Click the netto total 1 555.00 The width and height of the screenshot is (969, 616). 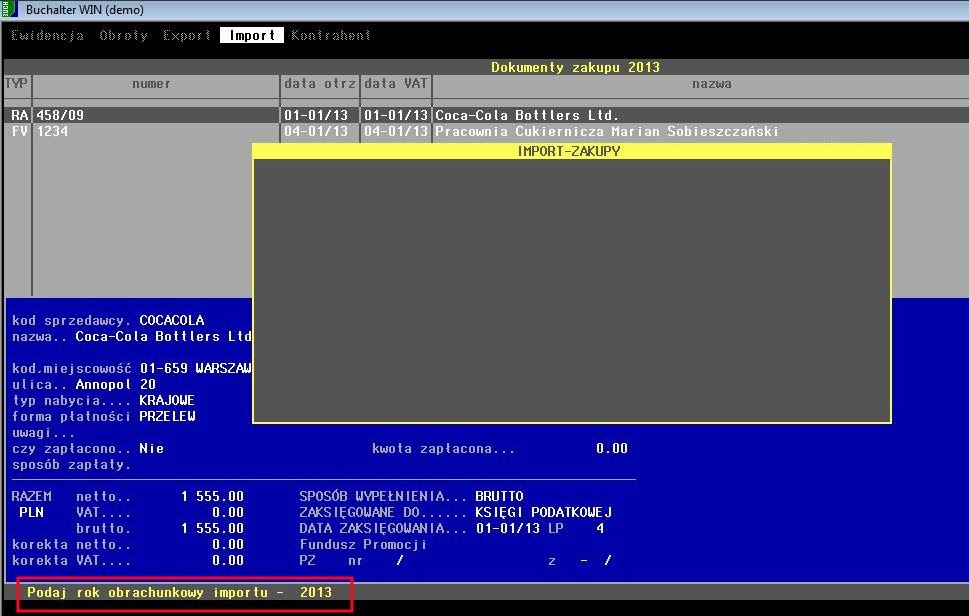pyautogui.click(x=213, y=496)
